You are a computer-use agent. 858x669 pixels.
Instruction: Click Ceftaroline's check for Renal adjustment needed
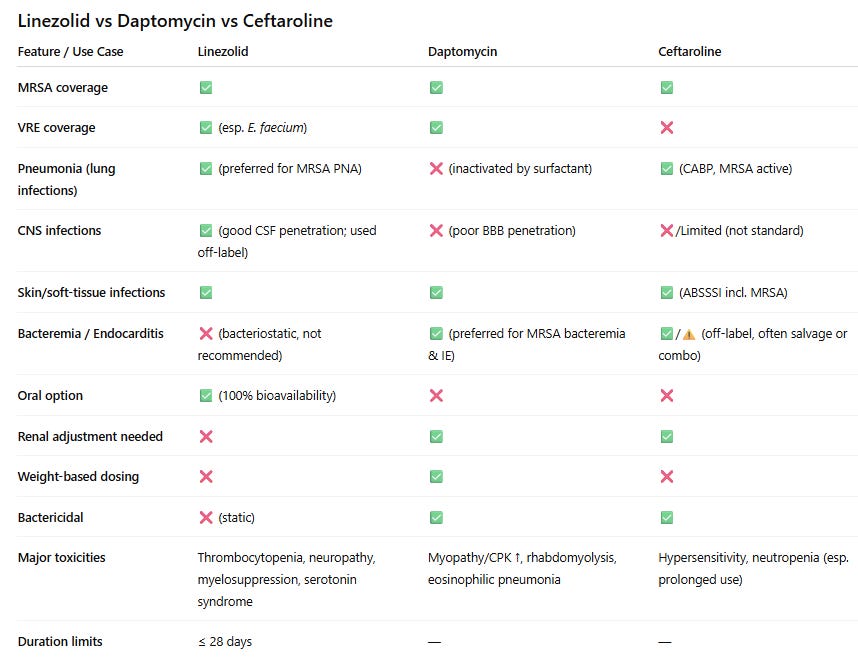pyautogui.click(x=666, y=437)
